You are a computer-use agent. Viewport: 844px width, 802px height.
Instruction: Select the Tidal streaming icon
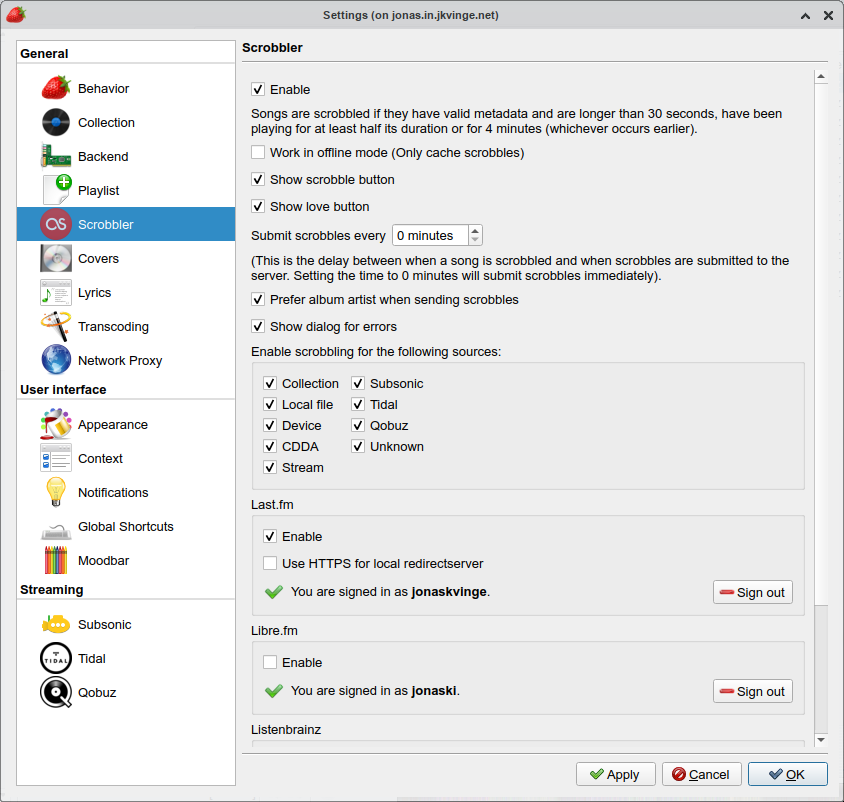58,658
